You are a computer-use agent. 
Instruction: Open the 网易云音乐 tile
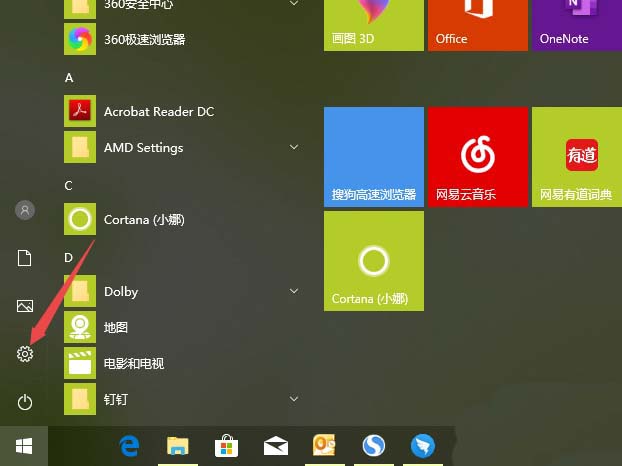point(478,157)
